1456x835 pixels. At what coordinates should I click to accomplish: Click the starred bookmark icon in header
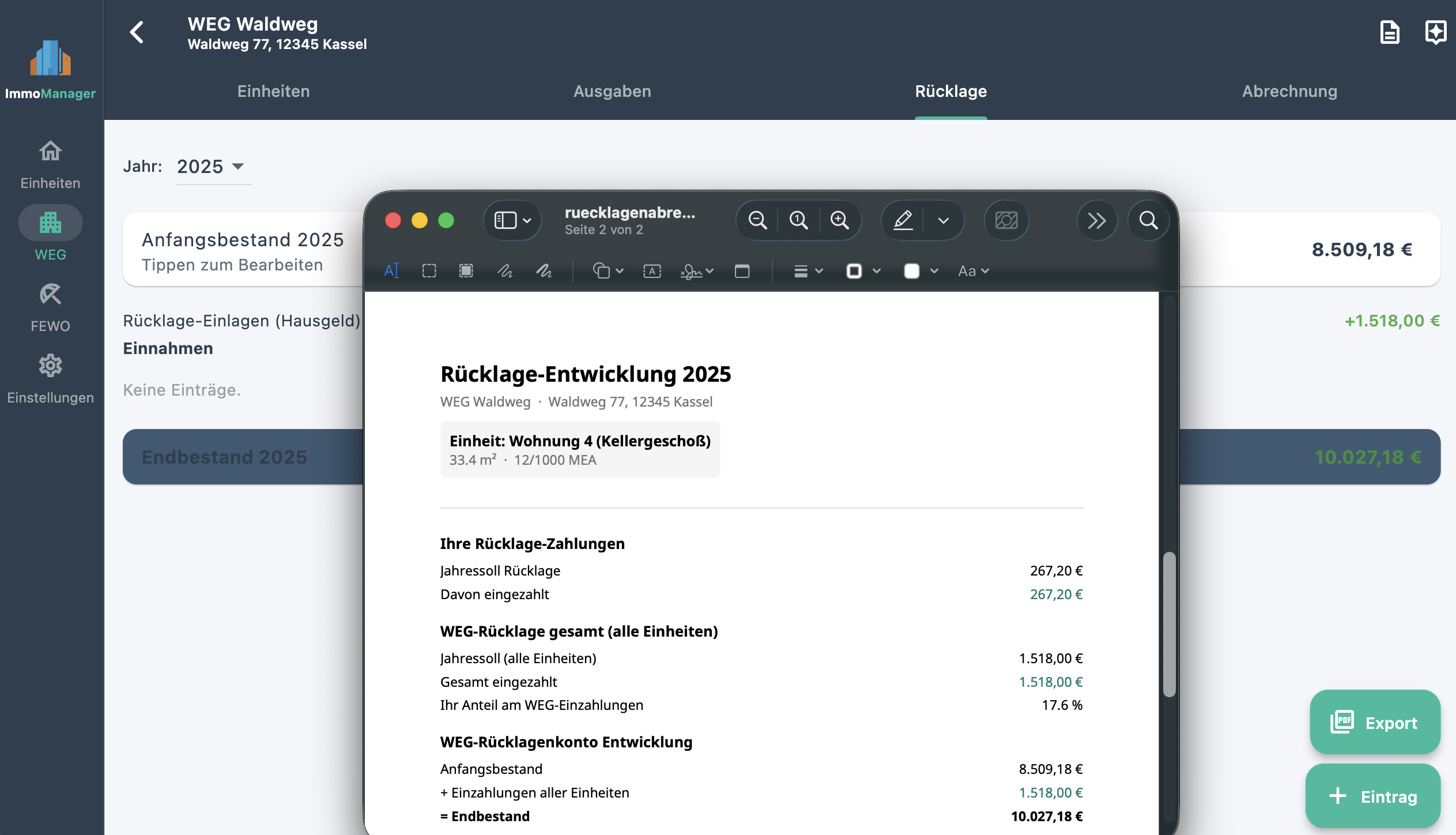pyautogui.click(x=1435, y=32)
